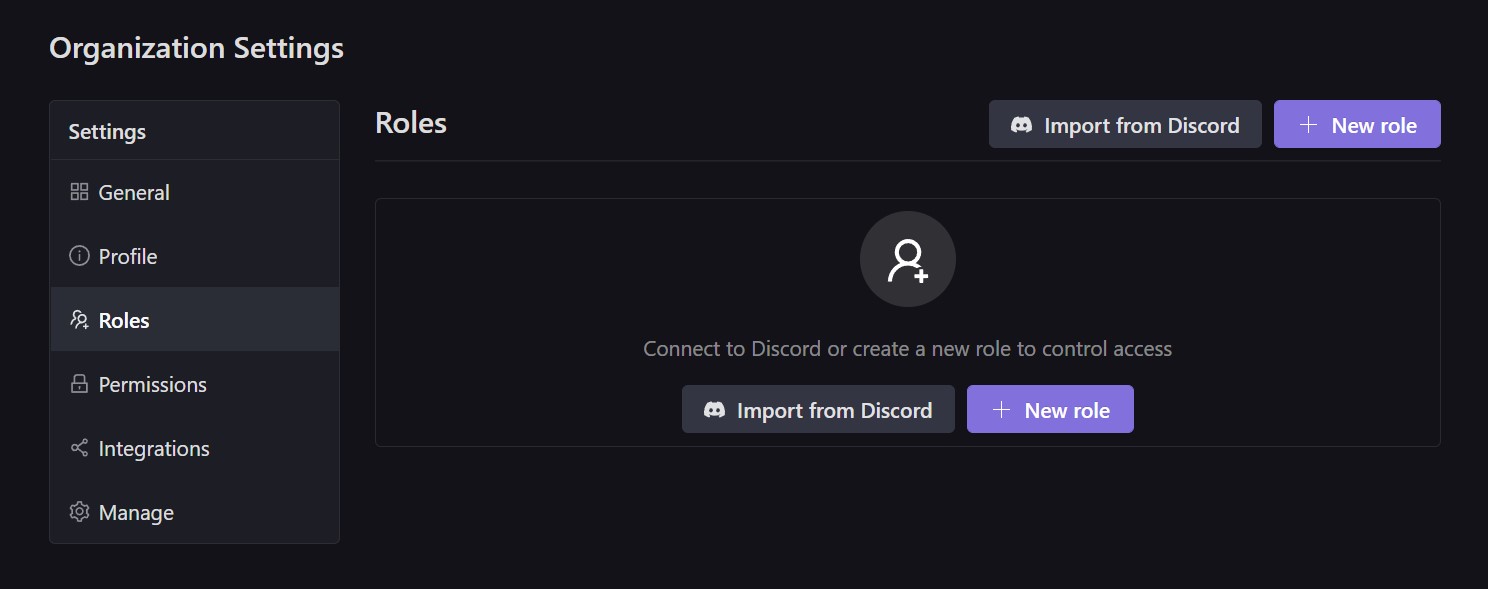Click the user-plus icon beside Roles in sidebar

tap(79, 320)
